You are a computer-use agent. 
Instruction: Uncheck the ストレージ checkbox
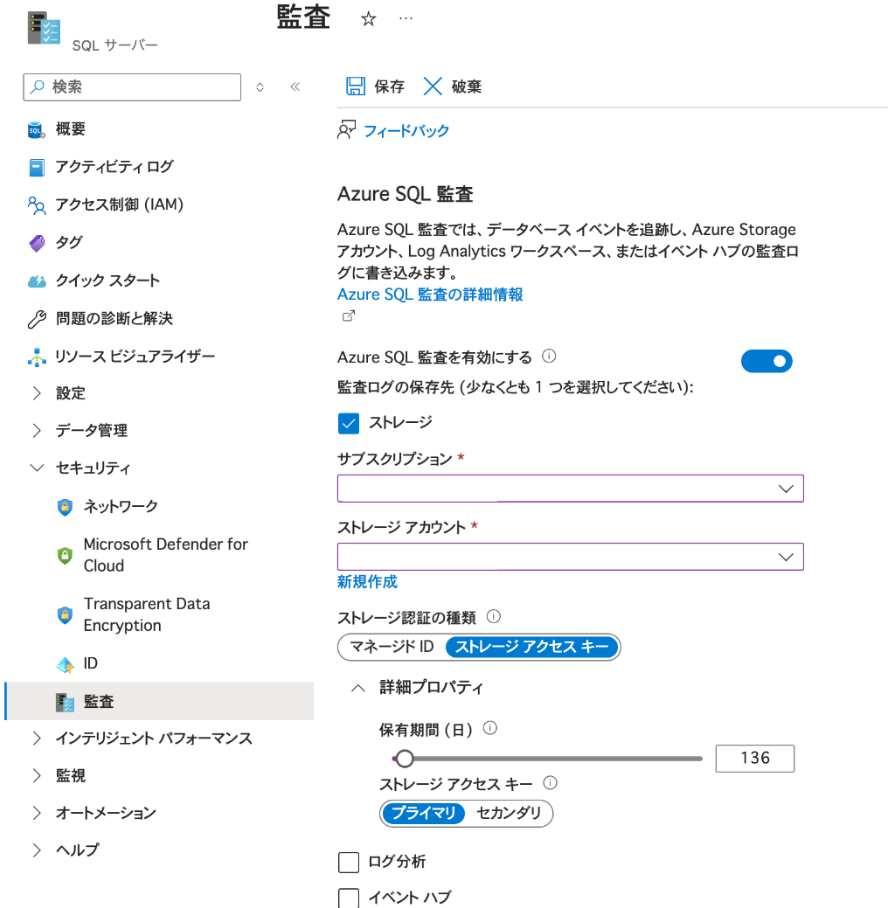pyautogui.click(x=349, y=423)
